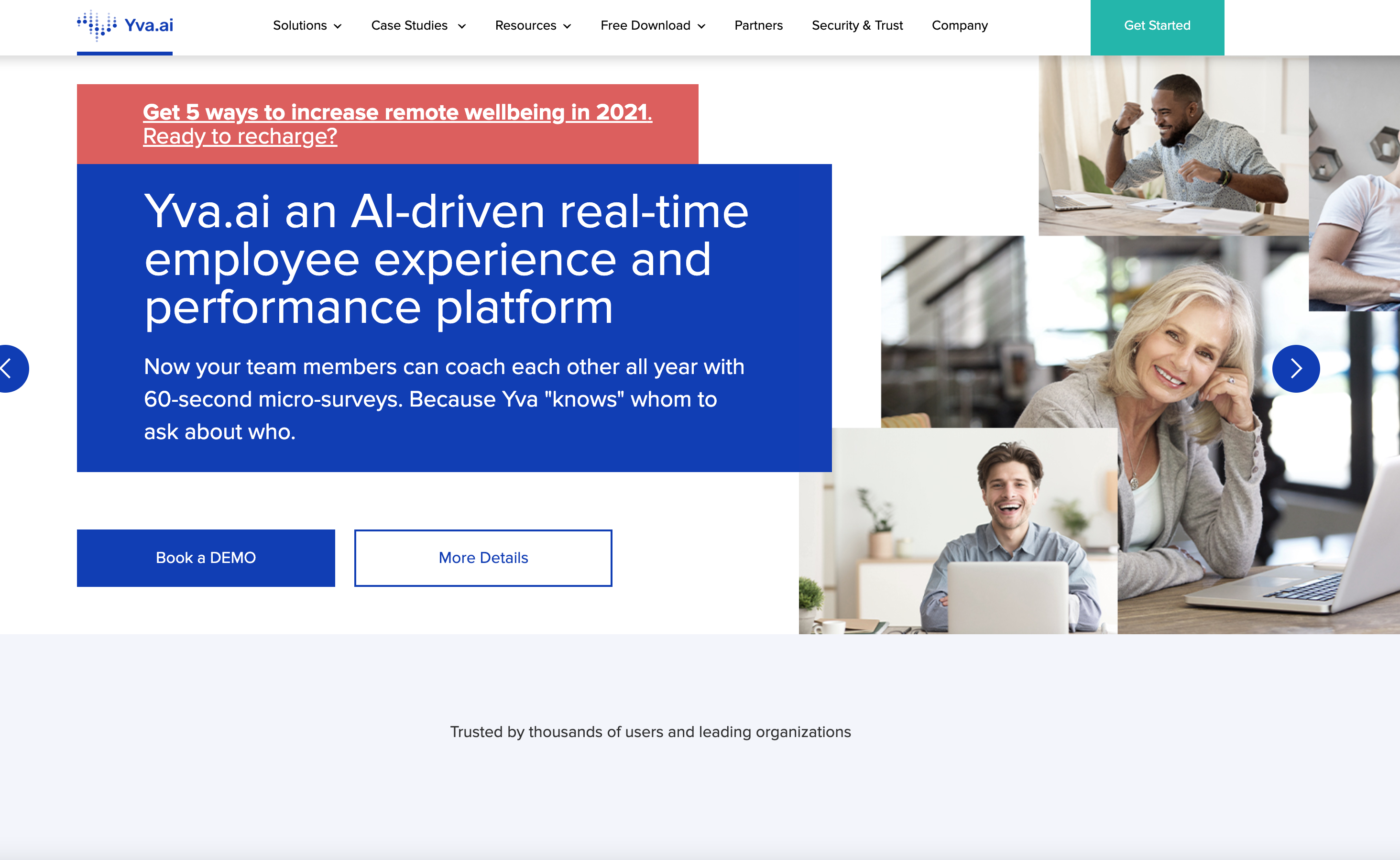Screen dimensions: 1400x860
Task: Click the Book a DEMO button
Action: (206, 557)
